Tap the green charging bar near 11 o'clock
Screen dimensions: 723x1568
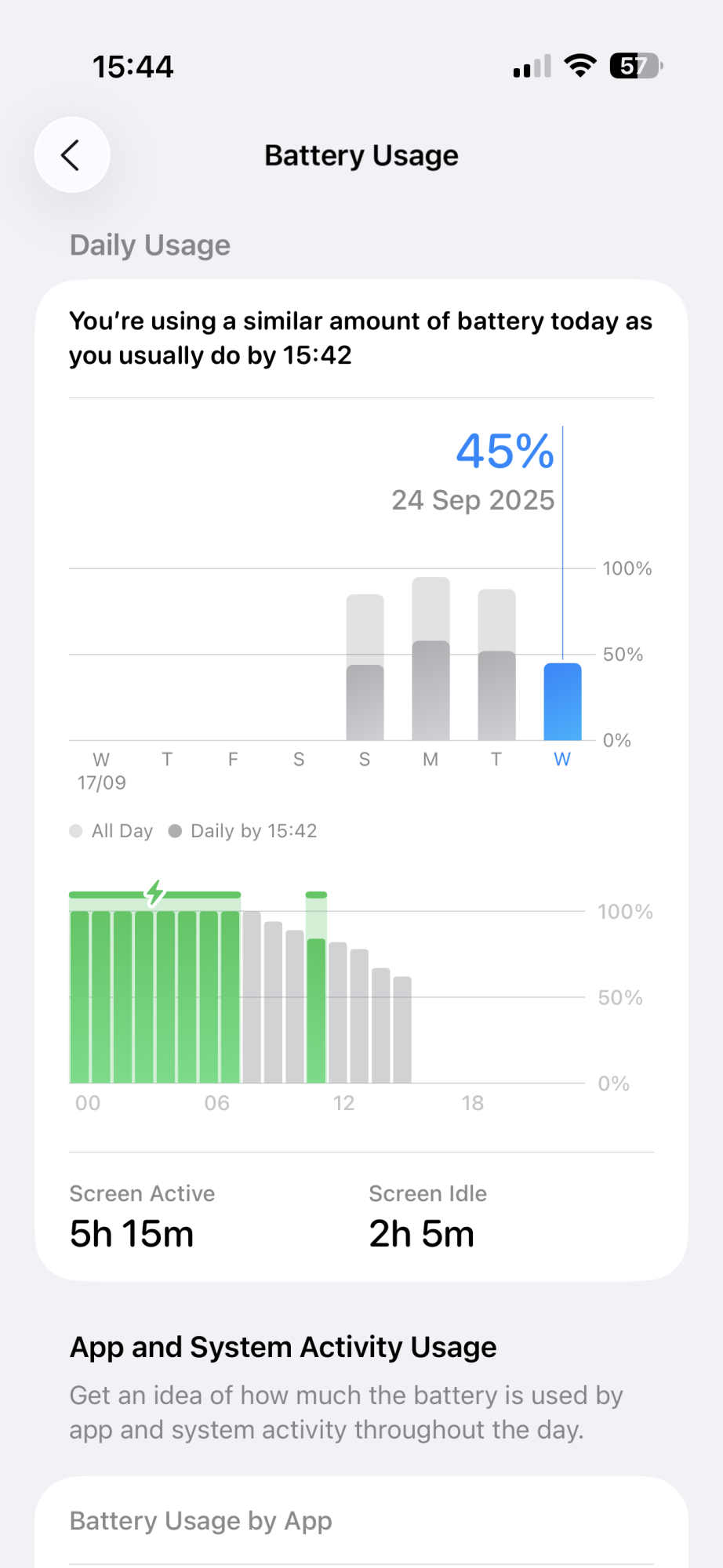tap(316, 1010)
